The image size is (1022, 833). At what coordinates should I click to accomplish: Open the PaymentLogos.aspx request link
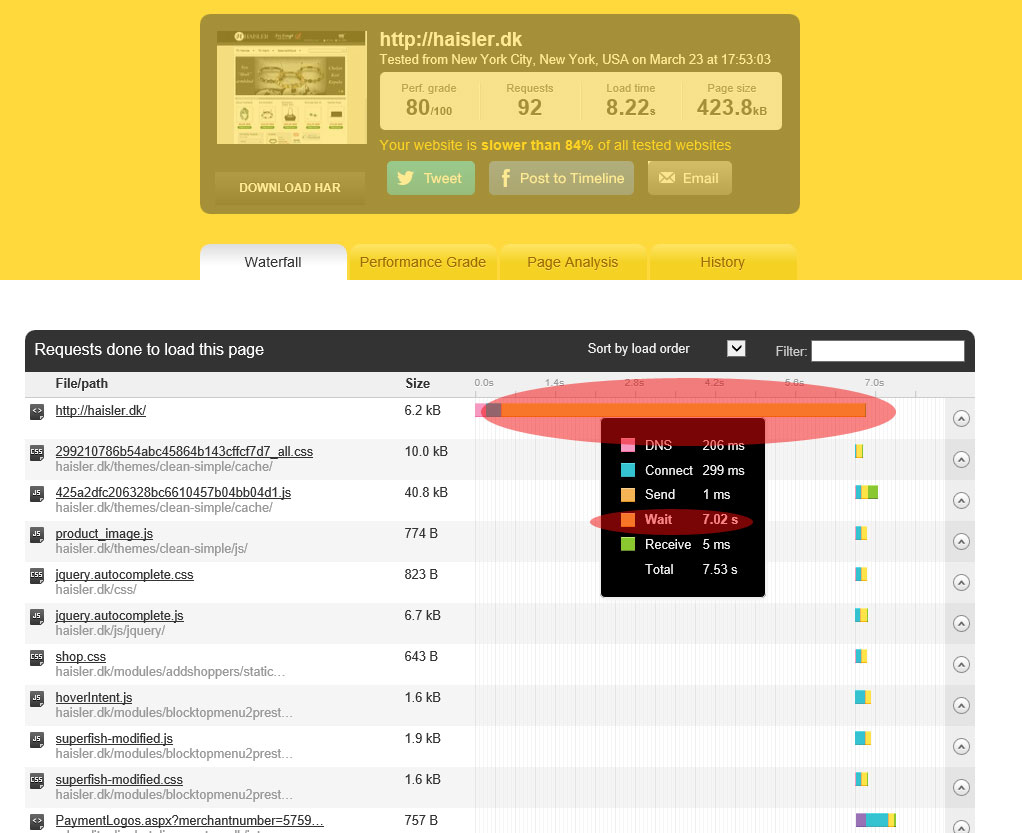(190, 821)
